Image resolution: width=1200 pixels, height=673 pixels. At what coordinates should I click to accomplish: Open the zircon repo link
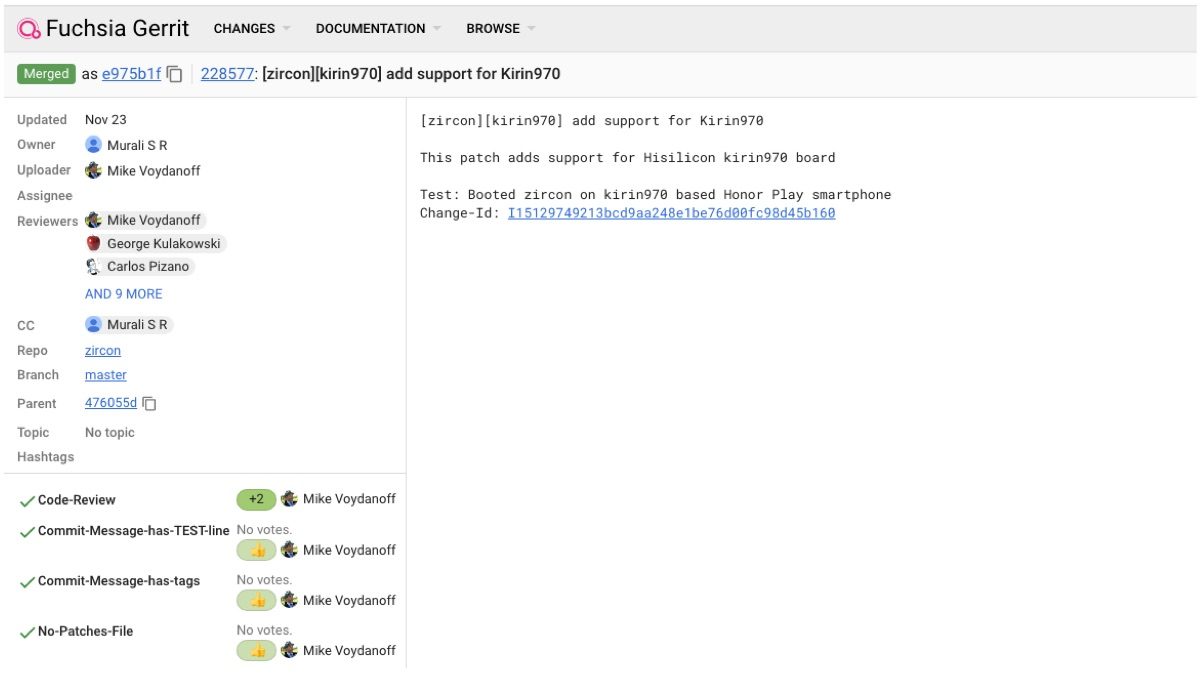pyautogui.click(x=103, y=351)
